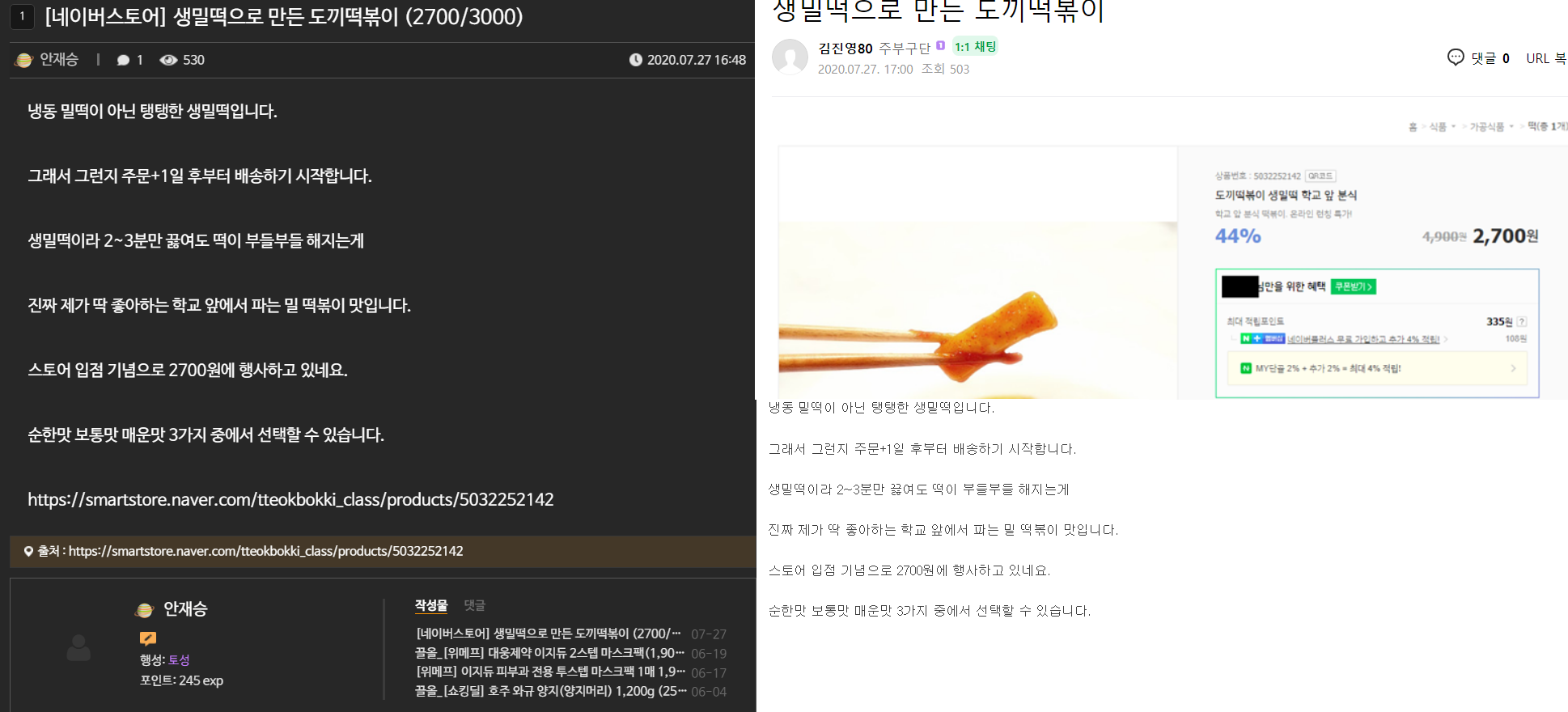The image size is (1568, 712).
Task: Click the 1:1 채팅 button
Action: point(975,47)
